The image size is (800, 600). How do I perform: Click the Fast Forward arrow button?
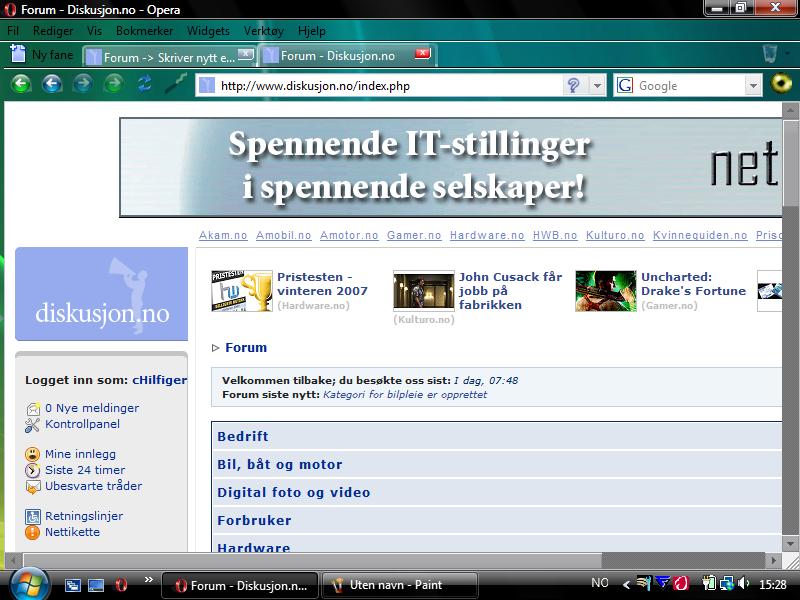pos(114,84)
